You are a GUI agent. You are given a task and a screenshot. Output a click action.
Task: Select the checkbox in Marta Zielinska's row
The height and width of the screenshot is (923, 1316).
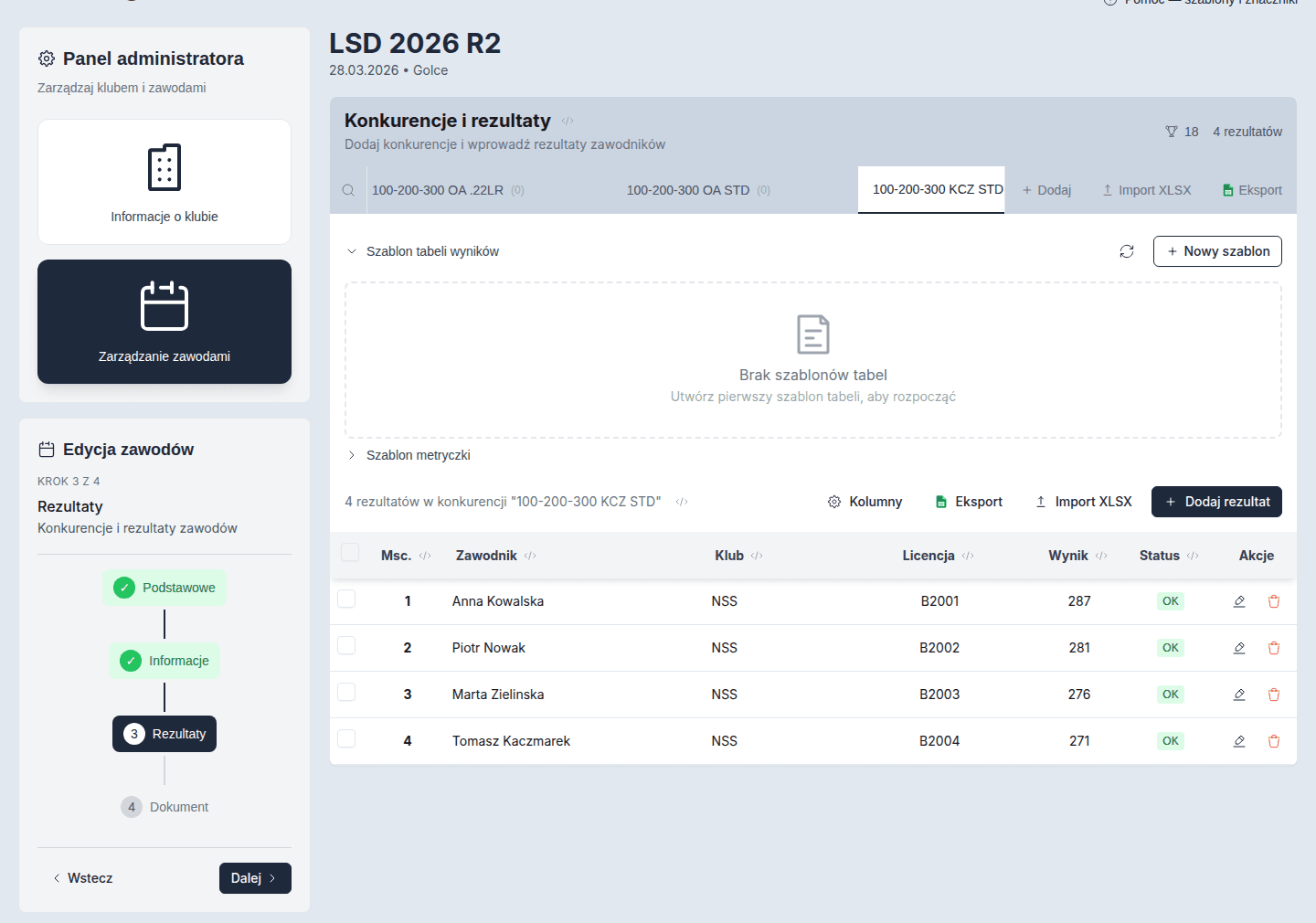point(346,692)
